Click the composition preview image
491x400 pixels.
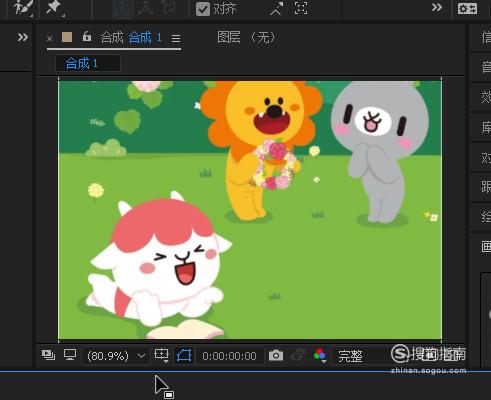[x=250, y=210]
